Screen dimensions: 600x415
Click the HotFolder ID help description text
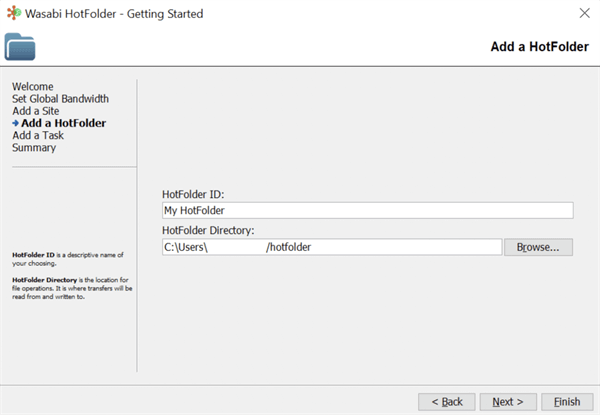pos(68,259)
